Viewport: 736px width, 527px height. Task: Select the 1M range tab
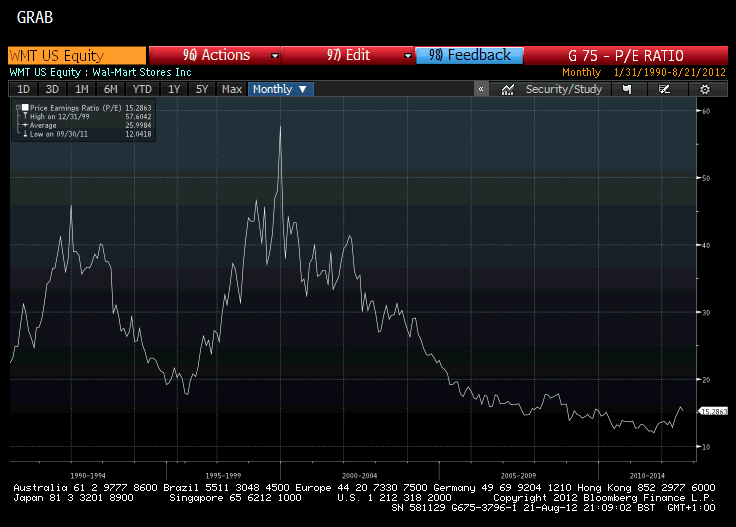[x=82, y=89]
